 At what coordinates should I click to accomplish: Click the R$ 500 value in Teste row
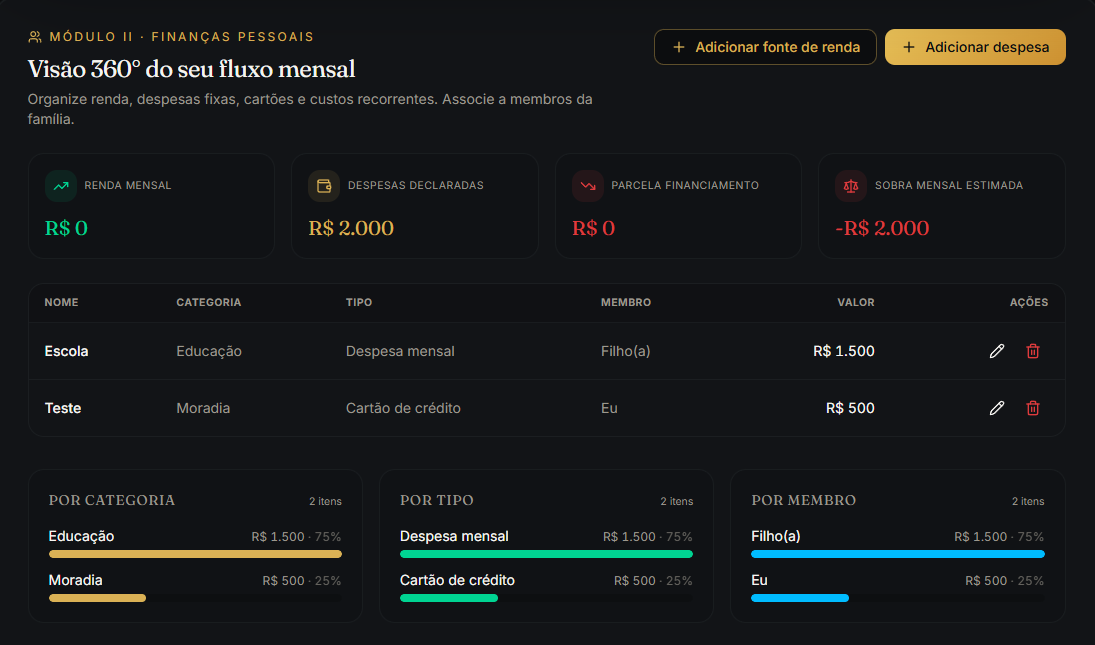[x=850, y=408]
